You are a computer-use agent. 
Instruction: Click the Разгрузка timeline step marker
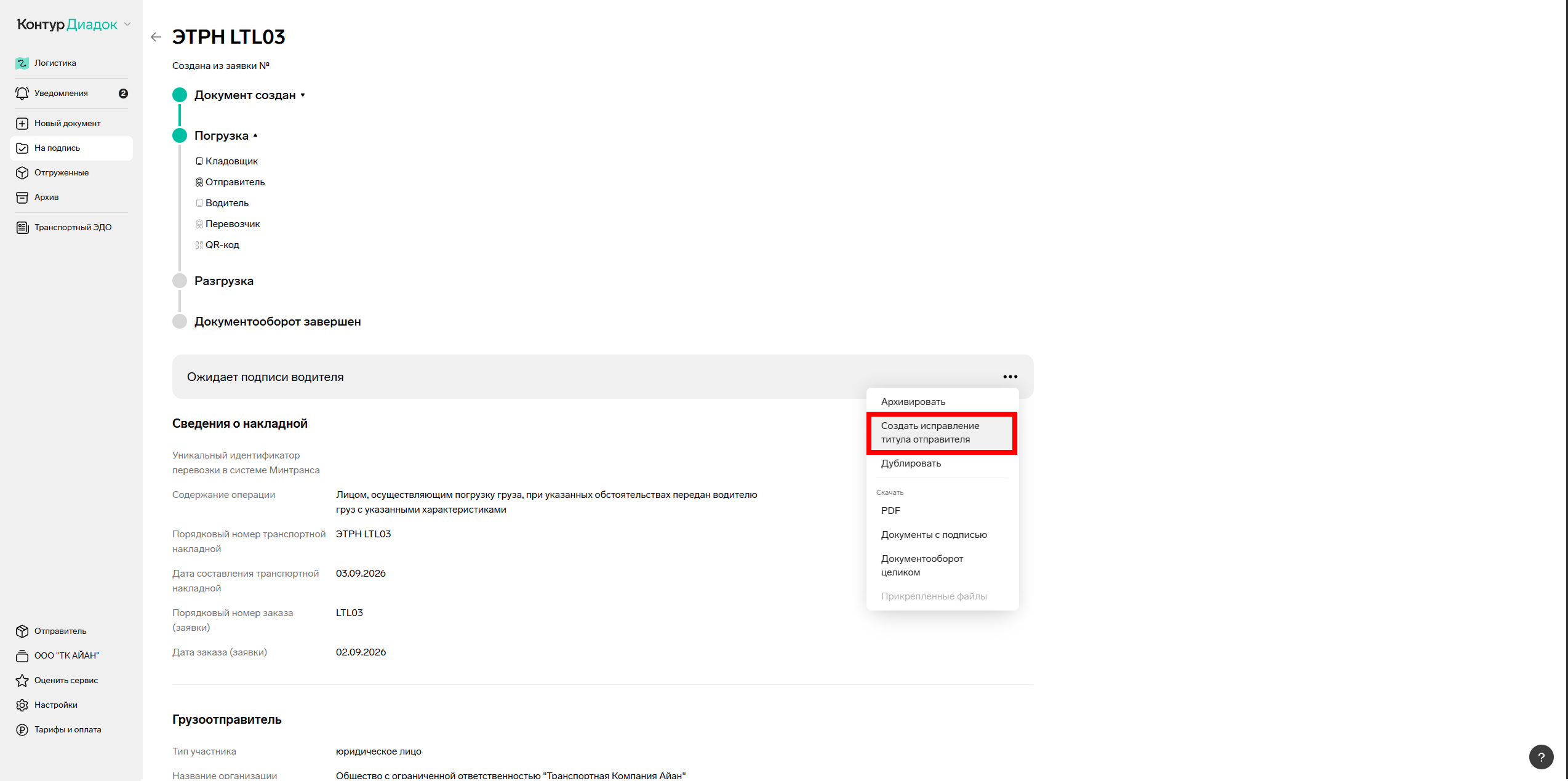click(x=180, y=281)
